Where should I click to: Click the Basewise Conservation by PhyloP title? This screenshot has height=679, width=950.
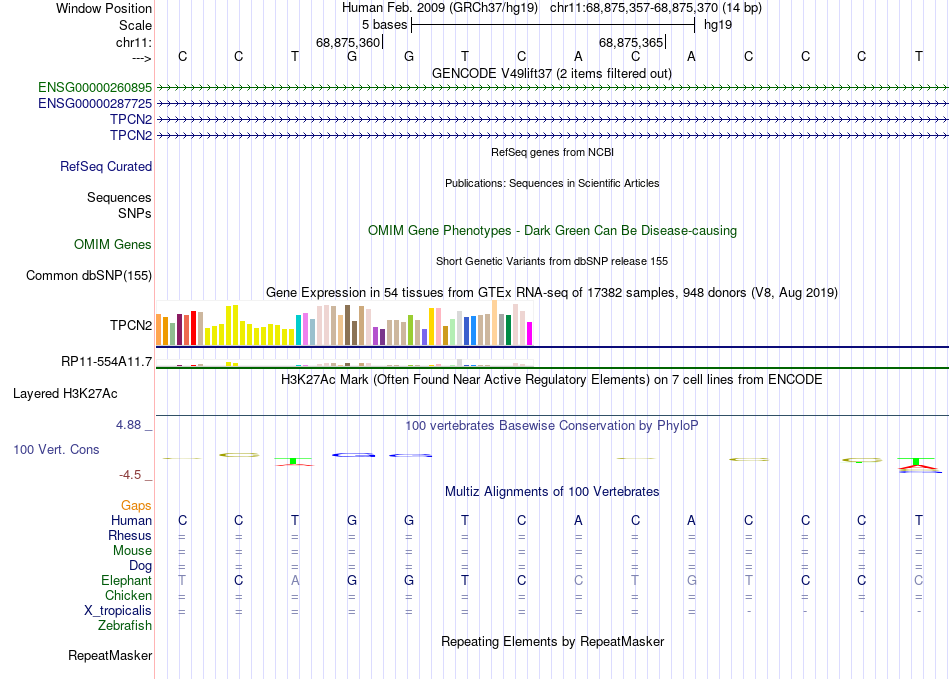[552, 426]
